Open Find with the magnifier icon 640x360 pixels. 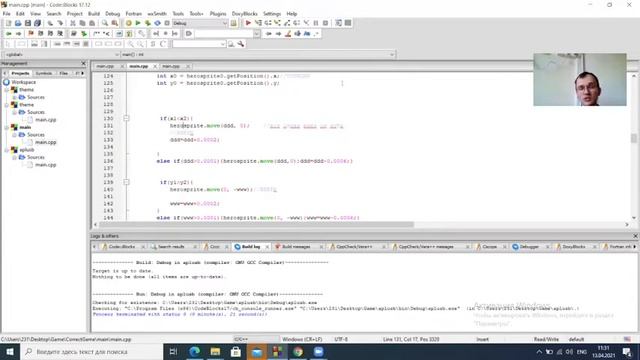pos(105,23)
